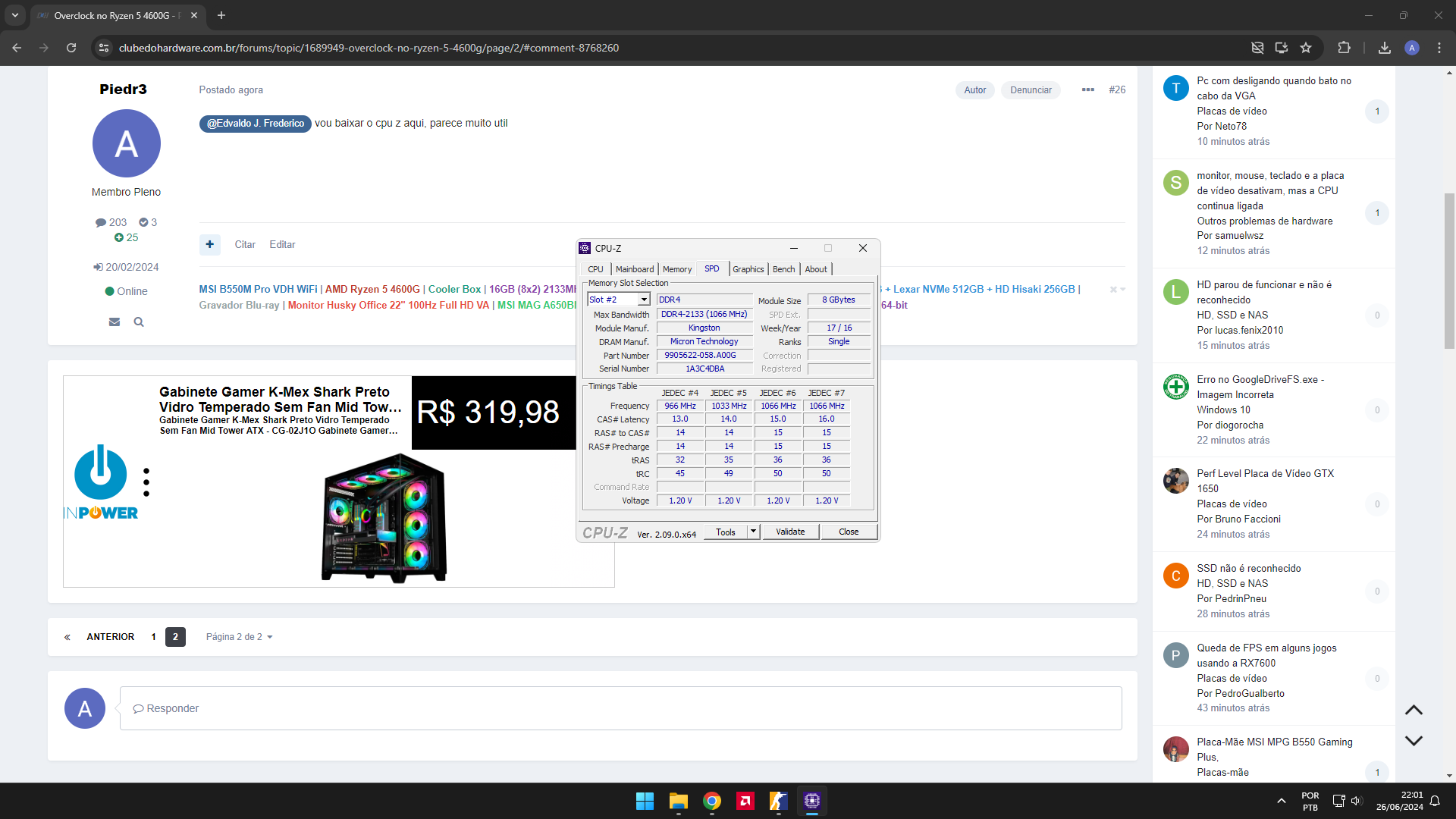Image resolution: width=1456 pixels, height=819 pixels.
Task: Open Chrome profile avatar
Action: (1412, 48)
